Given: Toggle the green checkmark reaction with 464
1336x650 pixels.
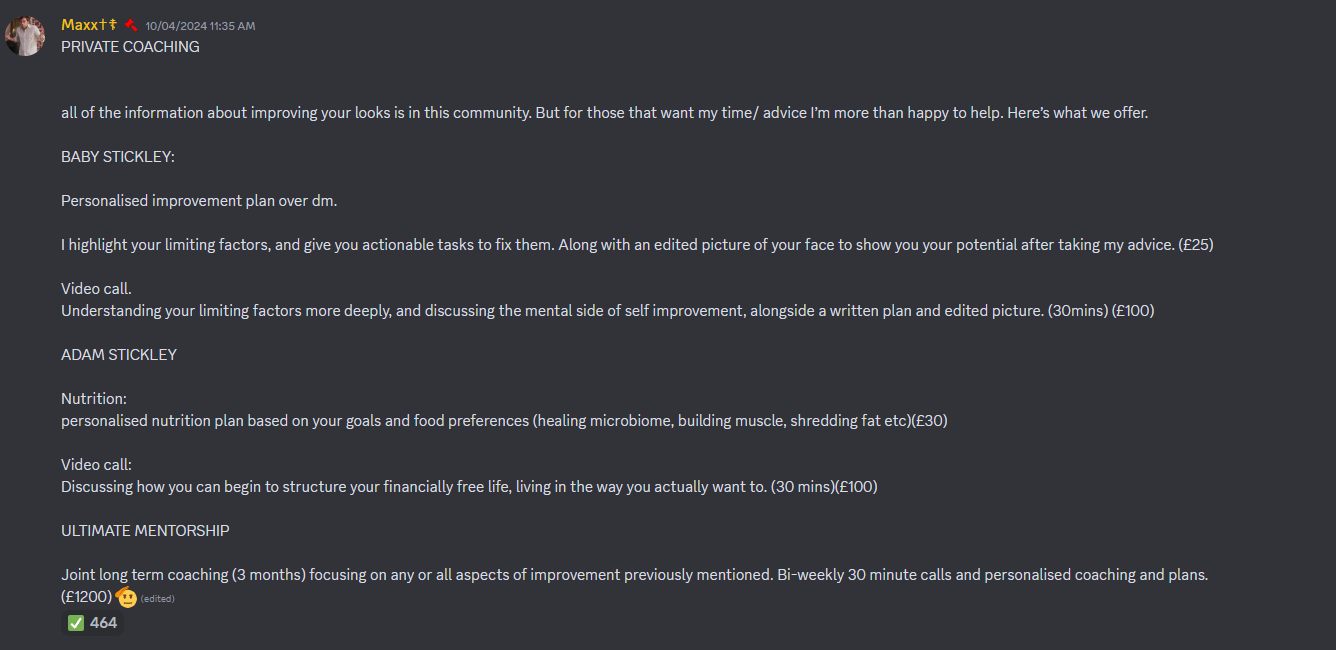Looking at the screenshot, I should 92,623.
